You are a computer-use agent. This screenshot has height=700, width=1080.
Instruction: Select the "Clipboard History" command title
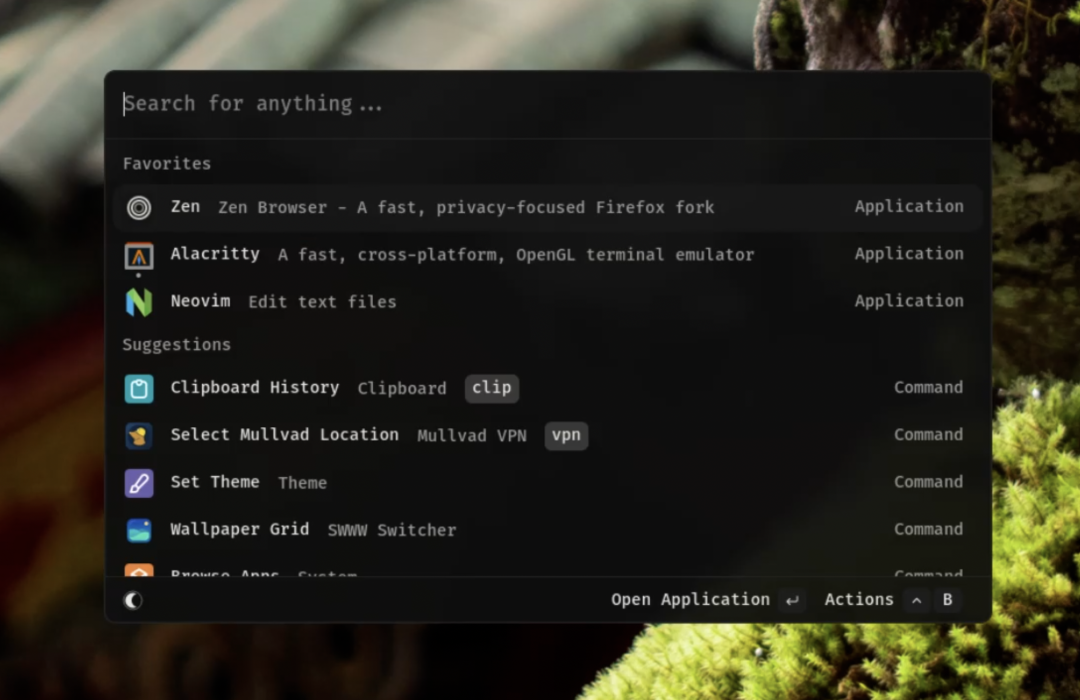pos(255,388)
